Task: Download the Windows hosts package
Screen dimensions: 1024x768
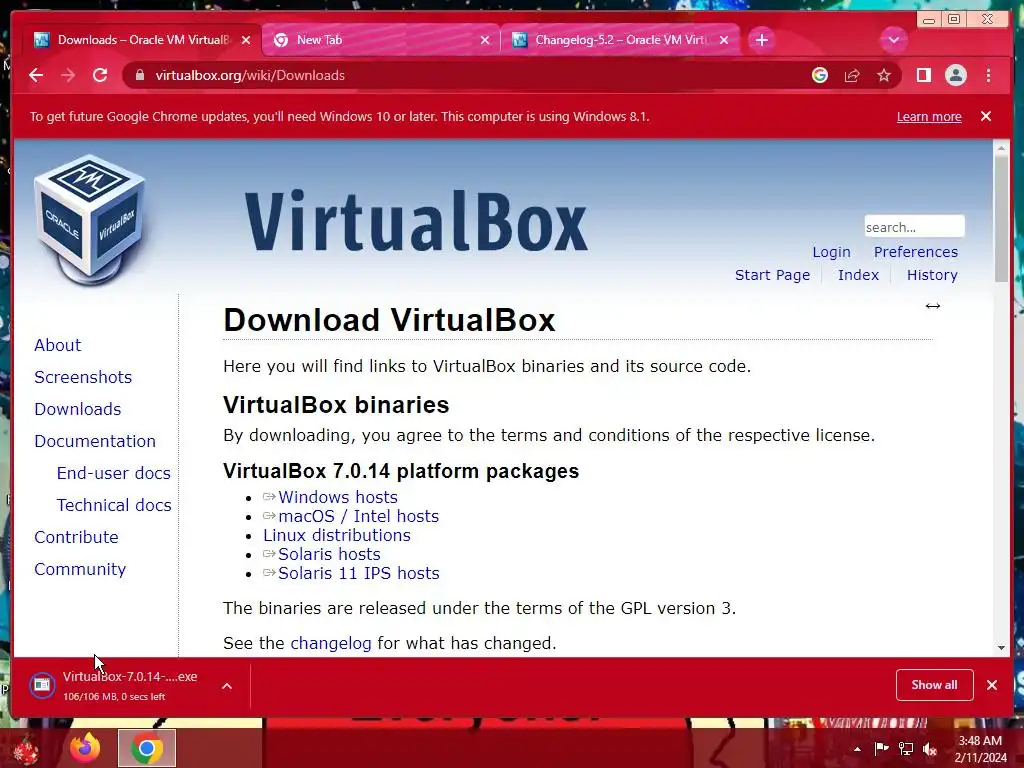Action: pos(338,498)
